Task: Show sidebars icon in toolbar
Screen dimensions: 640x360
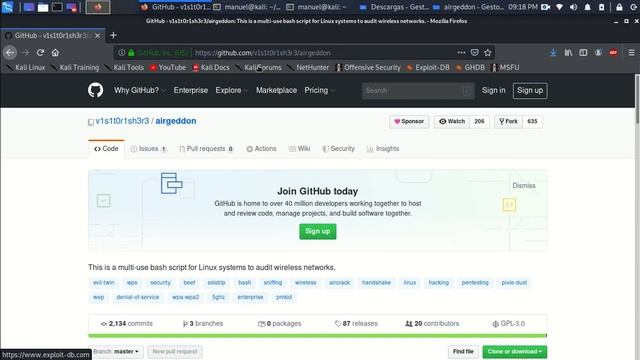Action: coord(583,53)
